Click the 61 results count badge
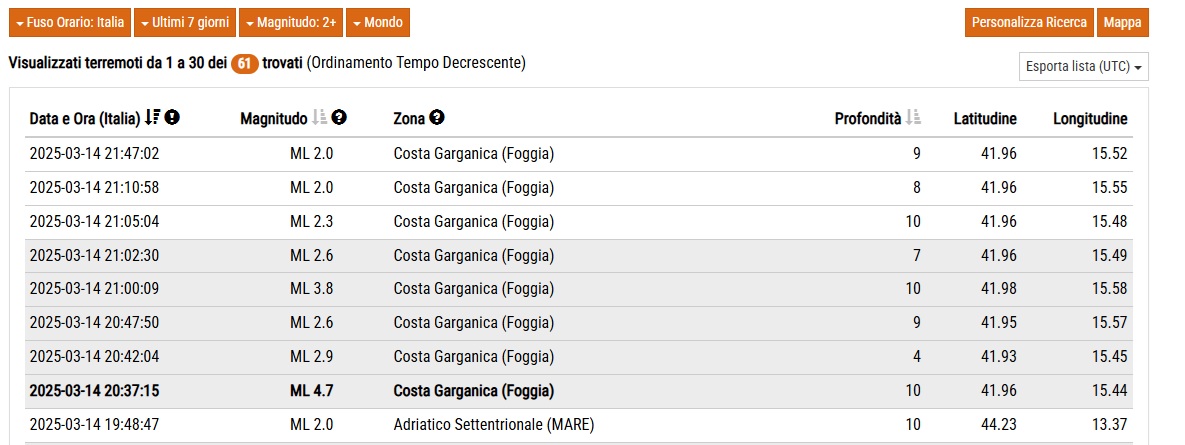This screenshot has height=445, width=1185. click(x=245, y=64)
